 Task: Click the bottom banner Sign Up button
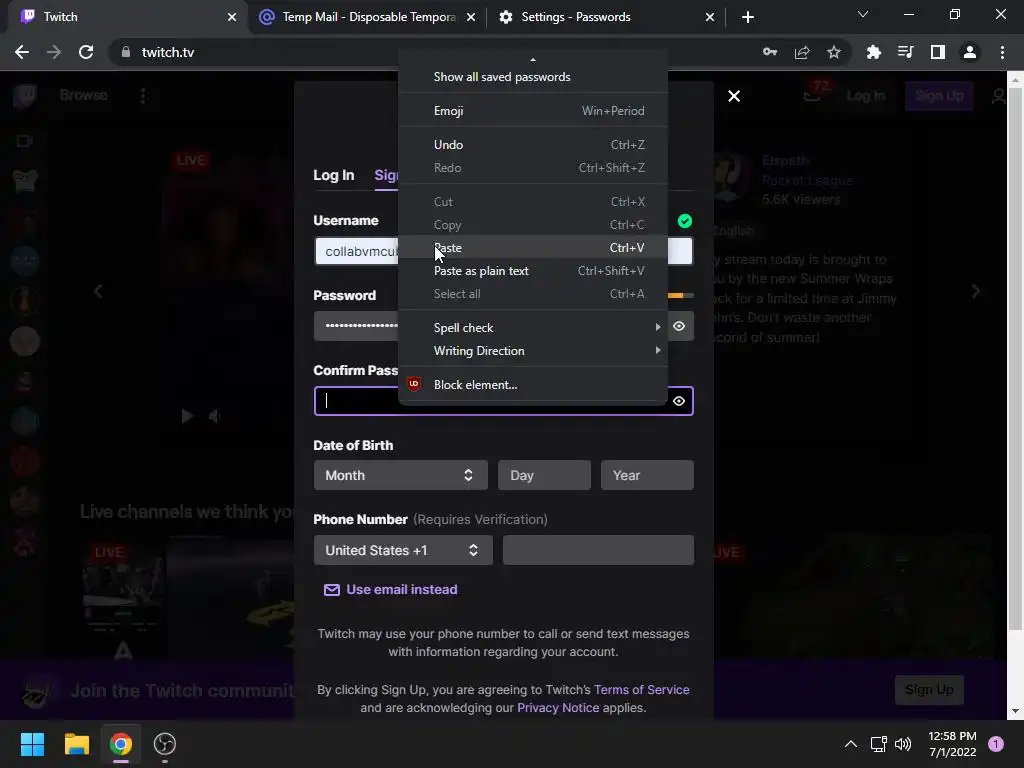(929, 690)
